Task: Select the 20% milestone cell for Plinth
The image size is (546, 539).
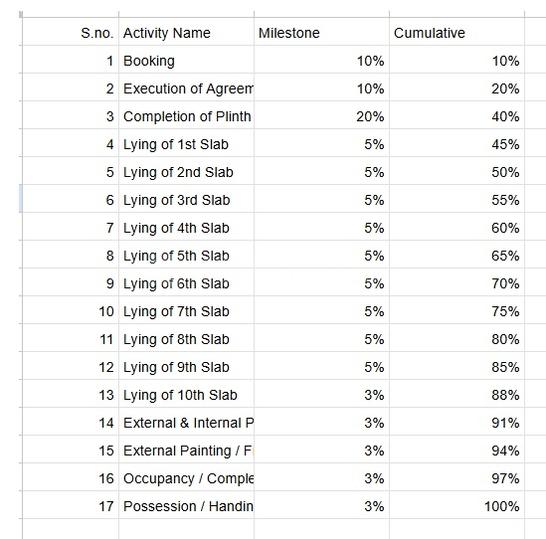Action: pyautogui.click(x=322, y=115)
